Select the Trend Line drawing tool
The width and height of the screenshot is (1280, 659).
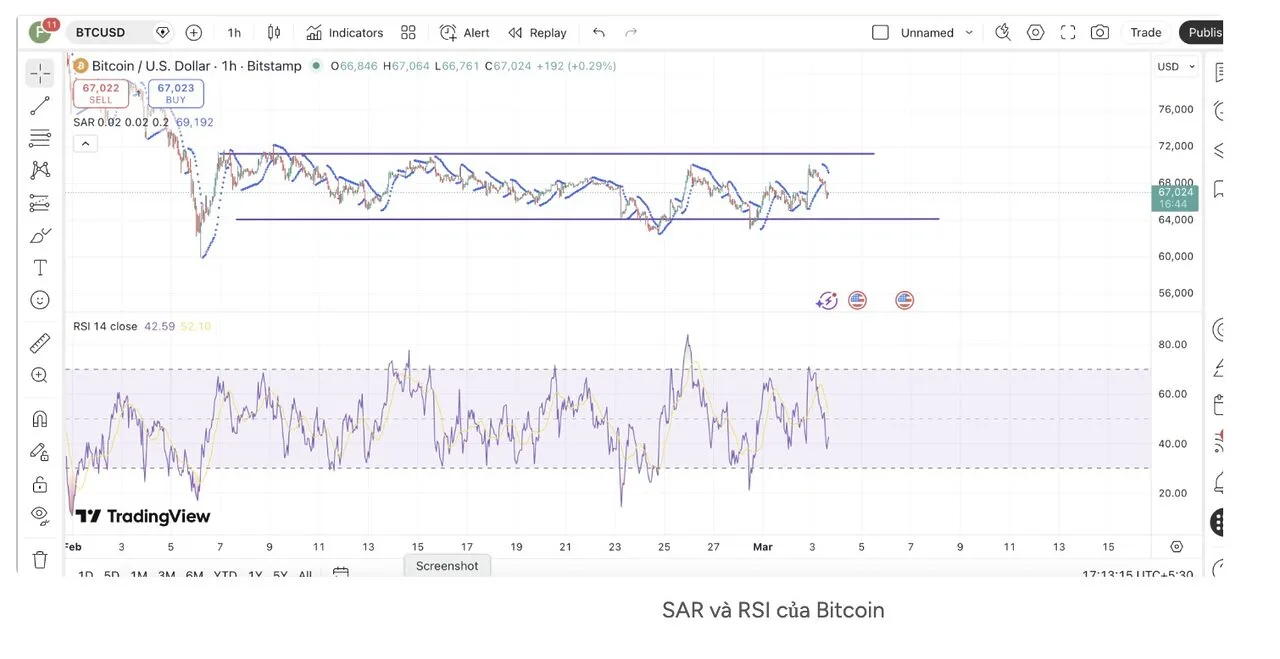[x=39, y=104]
